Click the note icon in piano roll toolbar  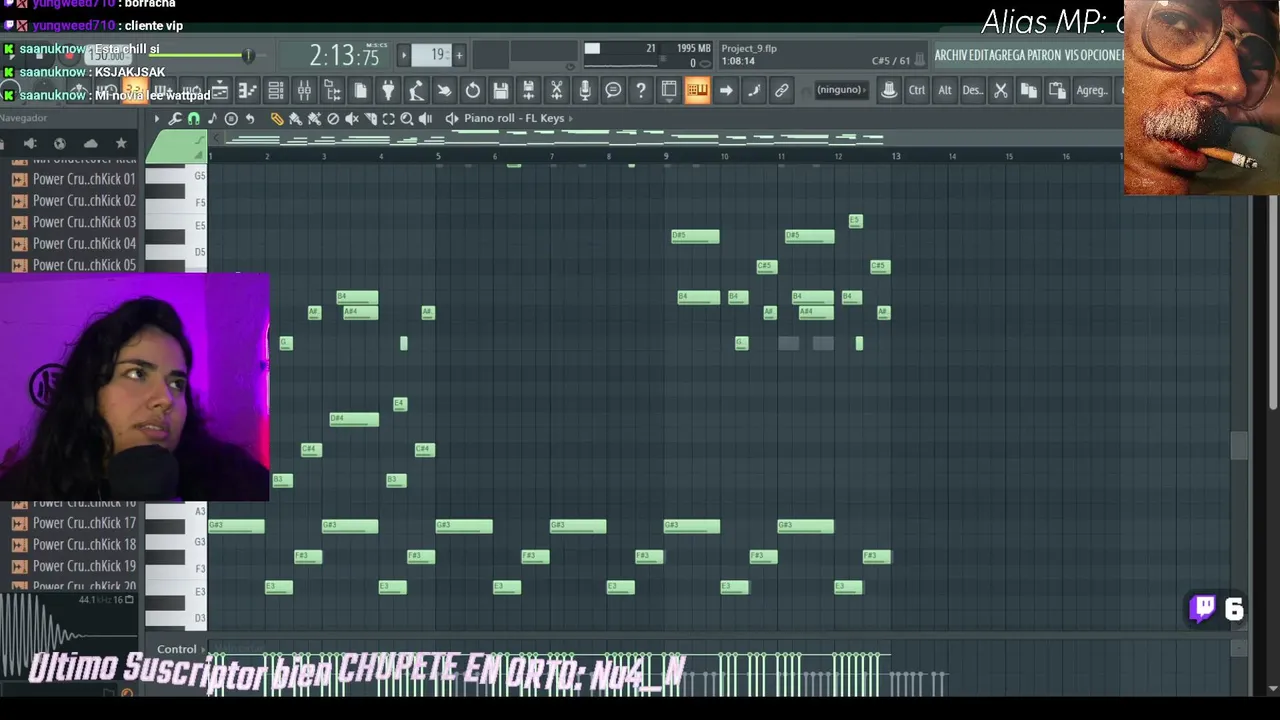(x=212, y=119)
